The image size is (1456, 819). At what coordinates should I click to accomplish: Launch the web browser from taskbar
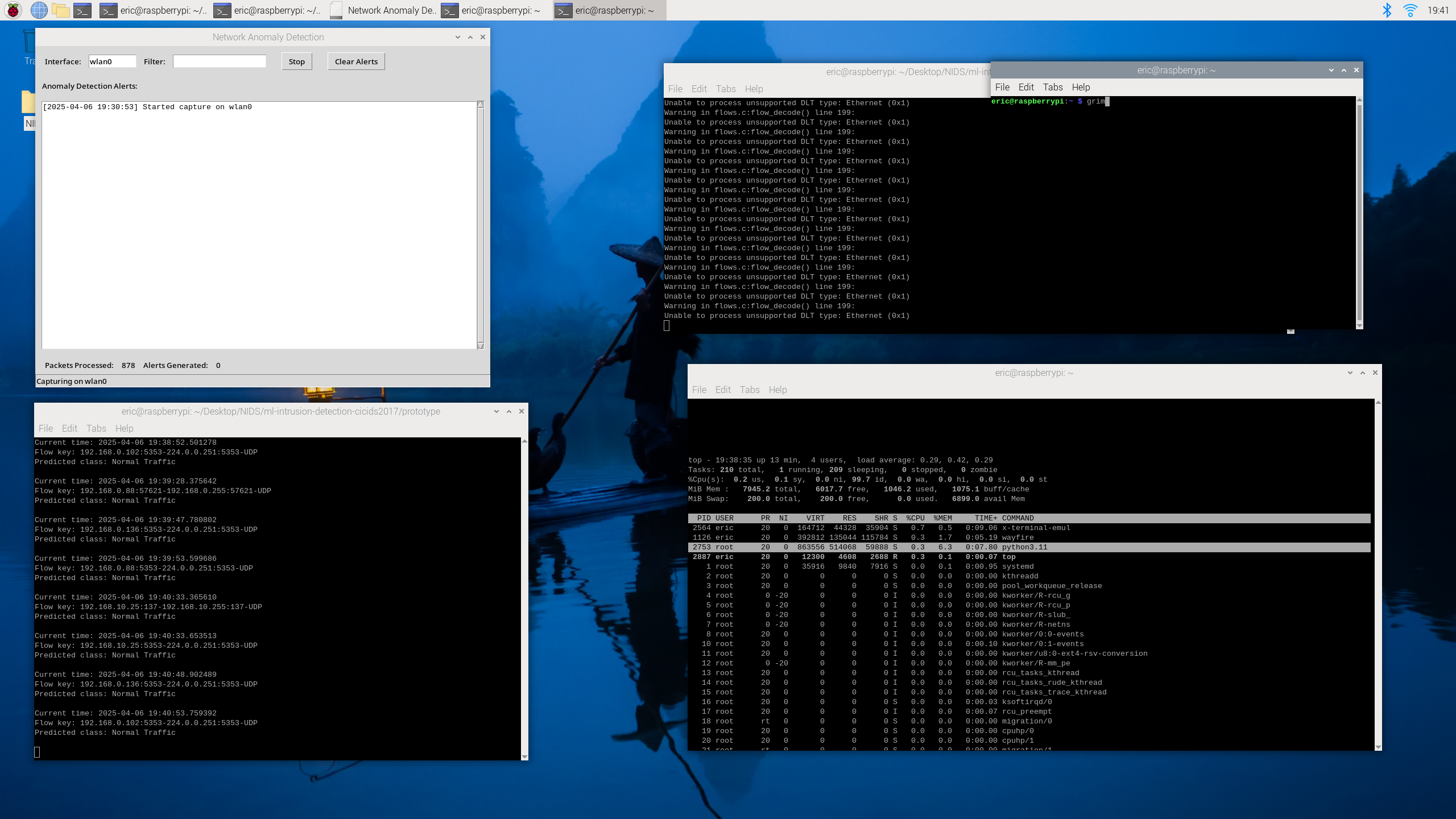tap(39, 10)
